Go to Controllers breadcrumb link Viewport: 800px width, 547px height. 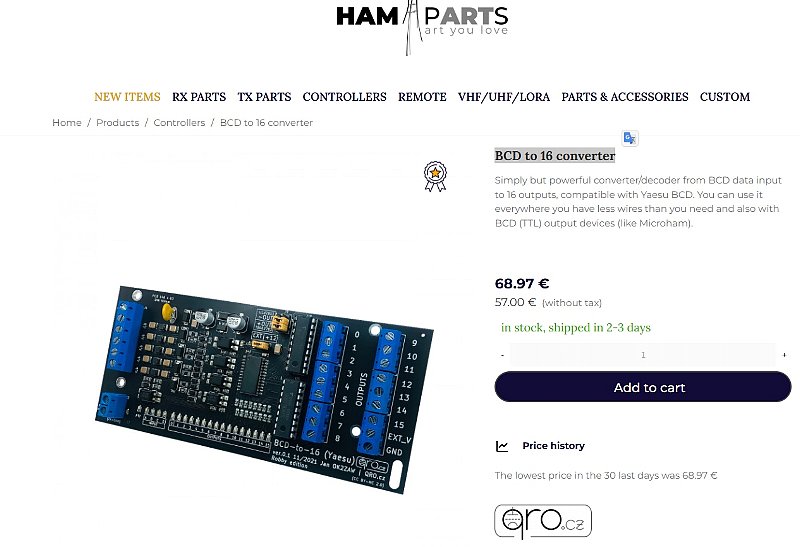(x=179, y=123)
